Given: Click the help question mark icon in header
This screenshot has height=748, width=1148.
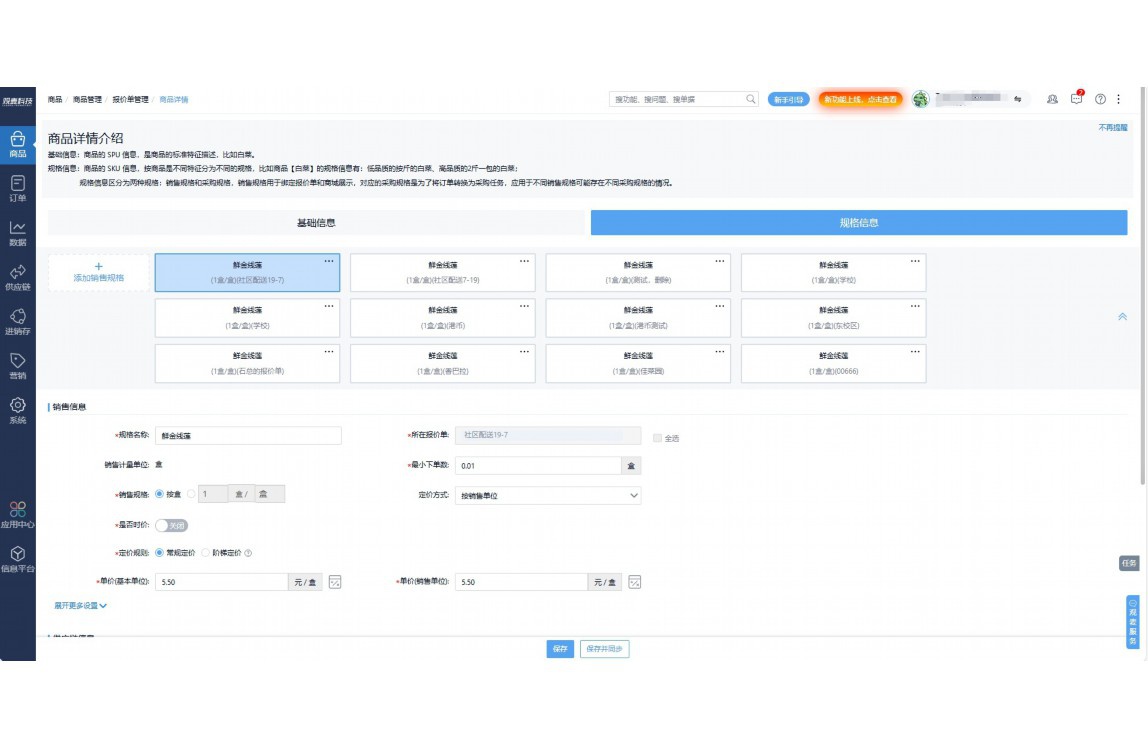Looking at the screenshot, I should 1100,99.
